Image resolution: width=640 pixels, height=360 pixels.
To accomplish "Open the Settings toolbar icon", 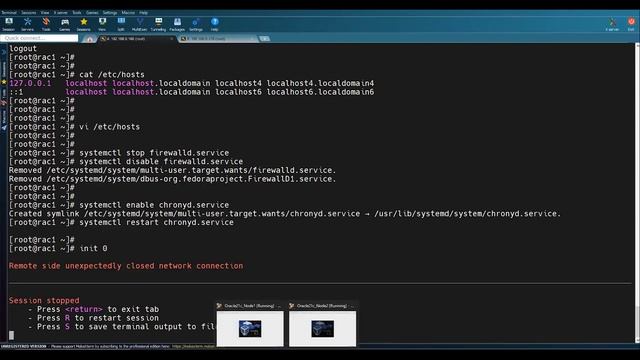I will 196,24.
